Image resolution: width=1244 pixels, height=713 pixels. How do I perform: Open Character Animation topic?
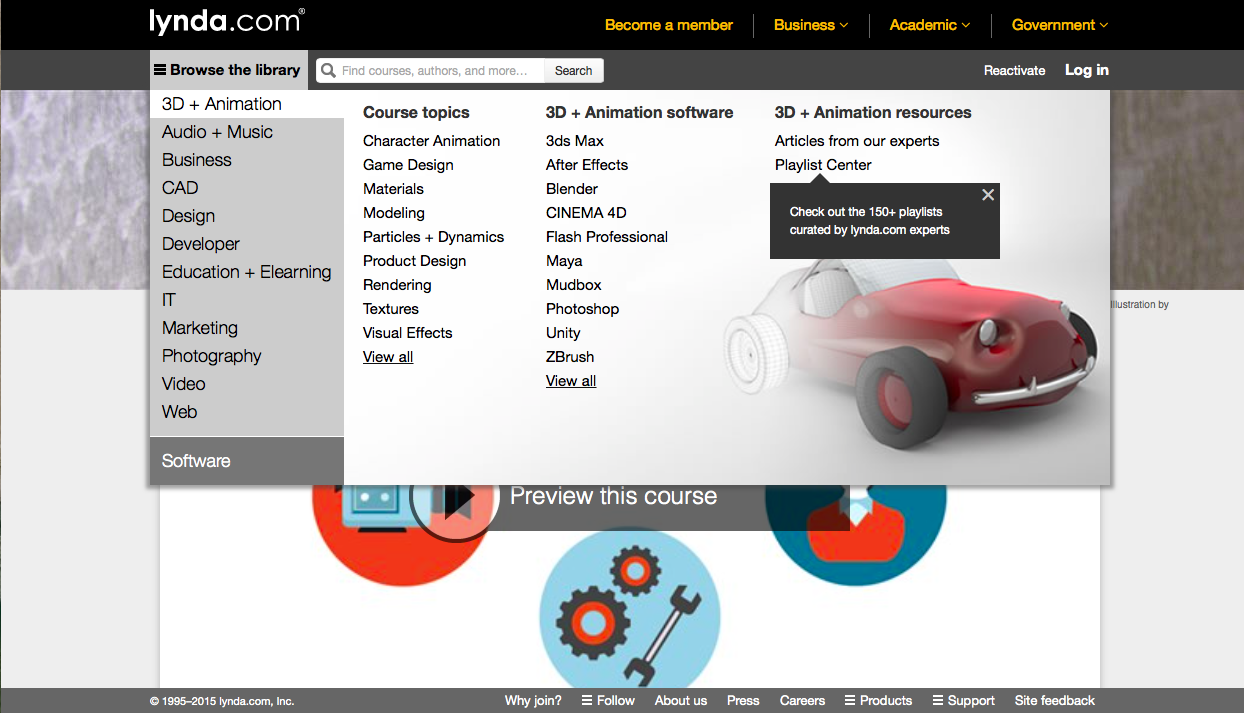[x=431, y=141]
